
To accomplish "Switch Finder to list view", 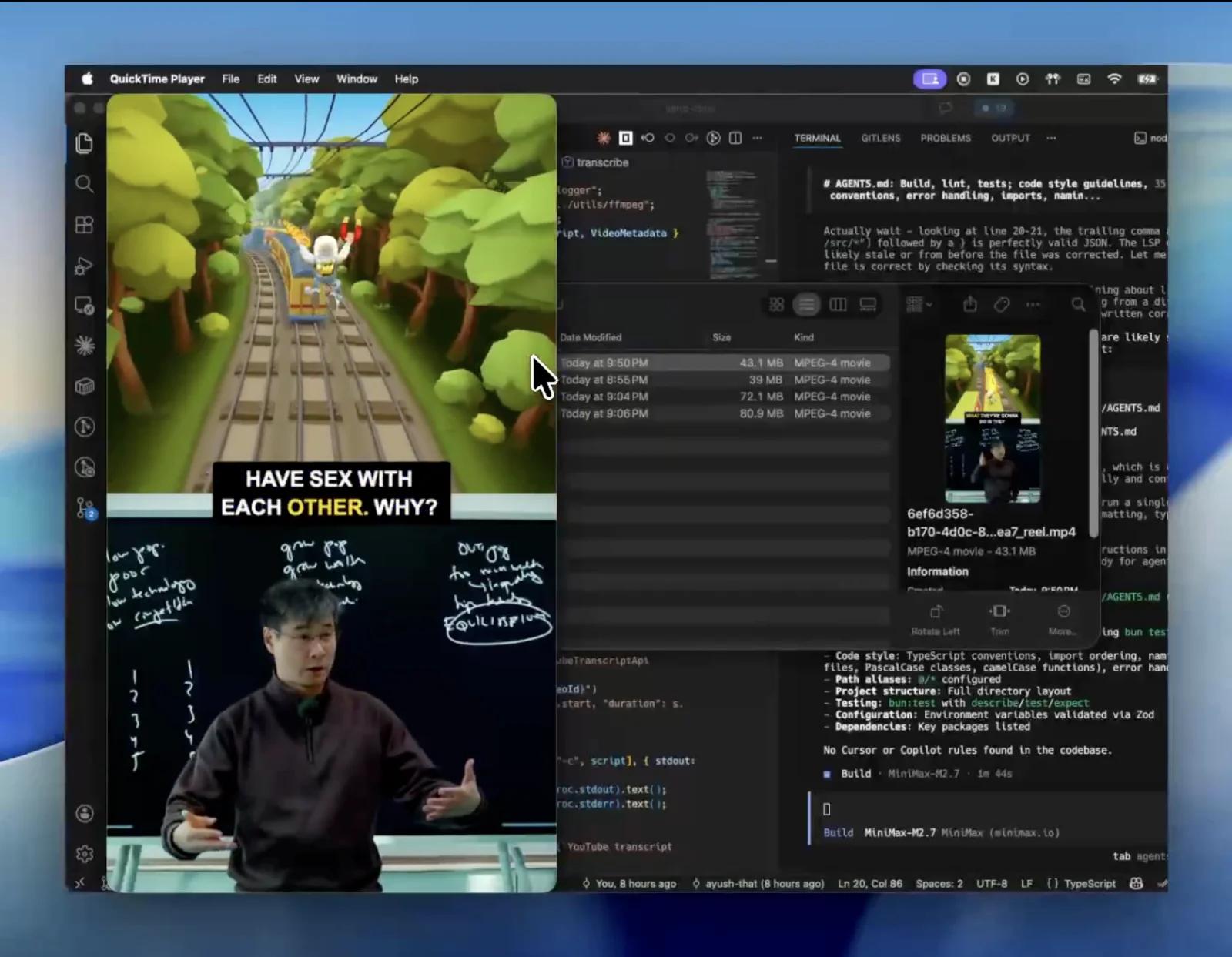I will (807, 305).
